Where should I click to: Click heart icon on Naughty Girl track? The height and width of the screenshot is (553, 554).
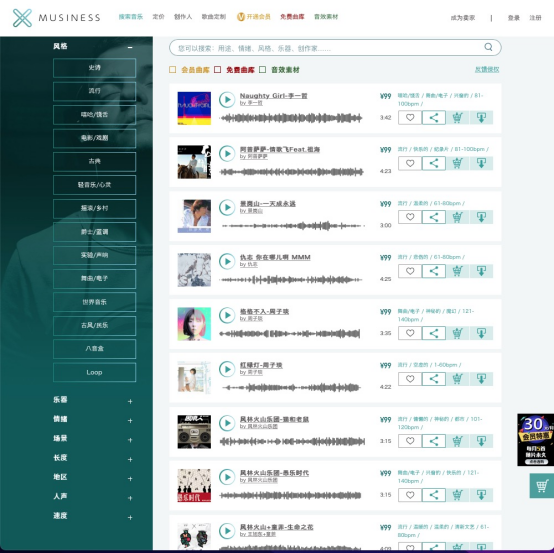tap(410, 117)
